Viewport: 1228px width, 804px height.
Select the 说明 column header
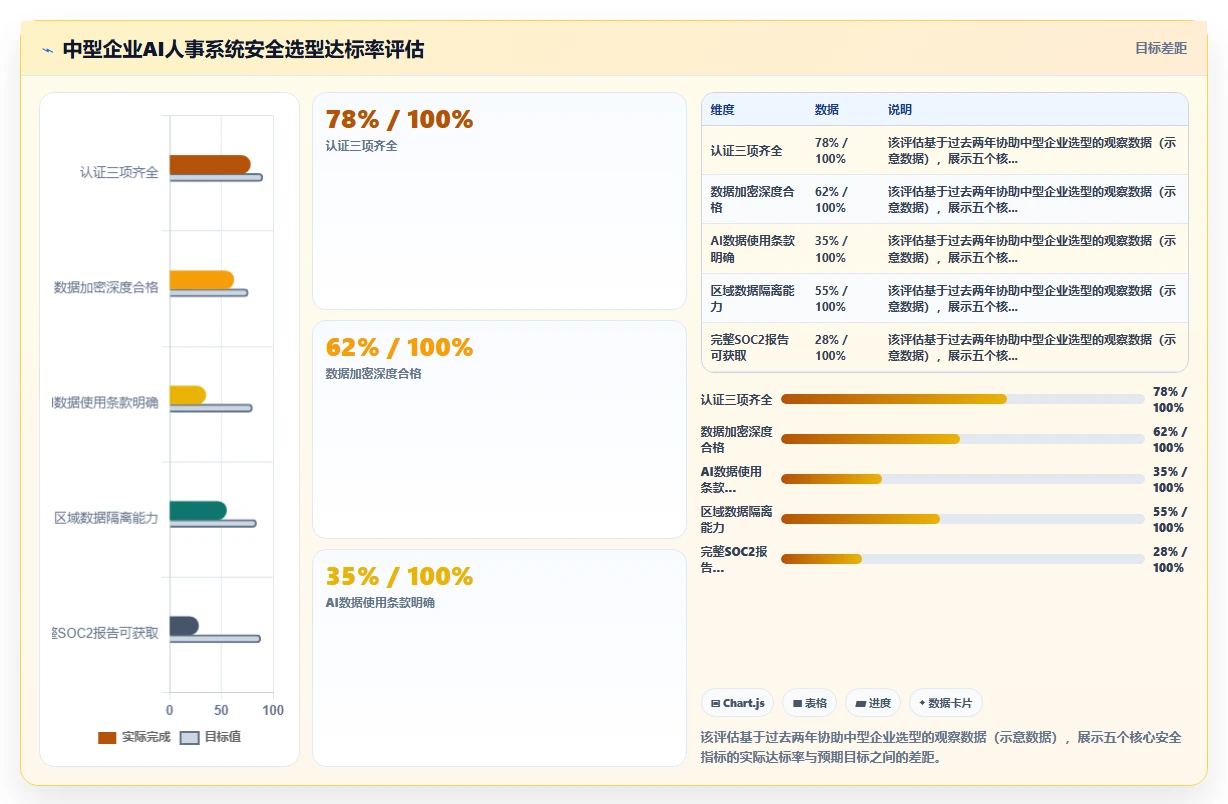pyautogui.click(x=900, y=110)
